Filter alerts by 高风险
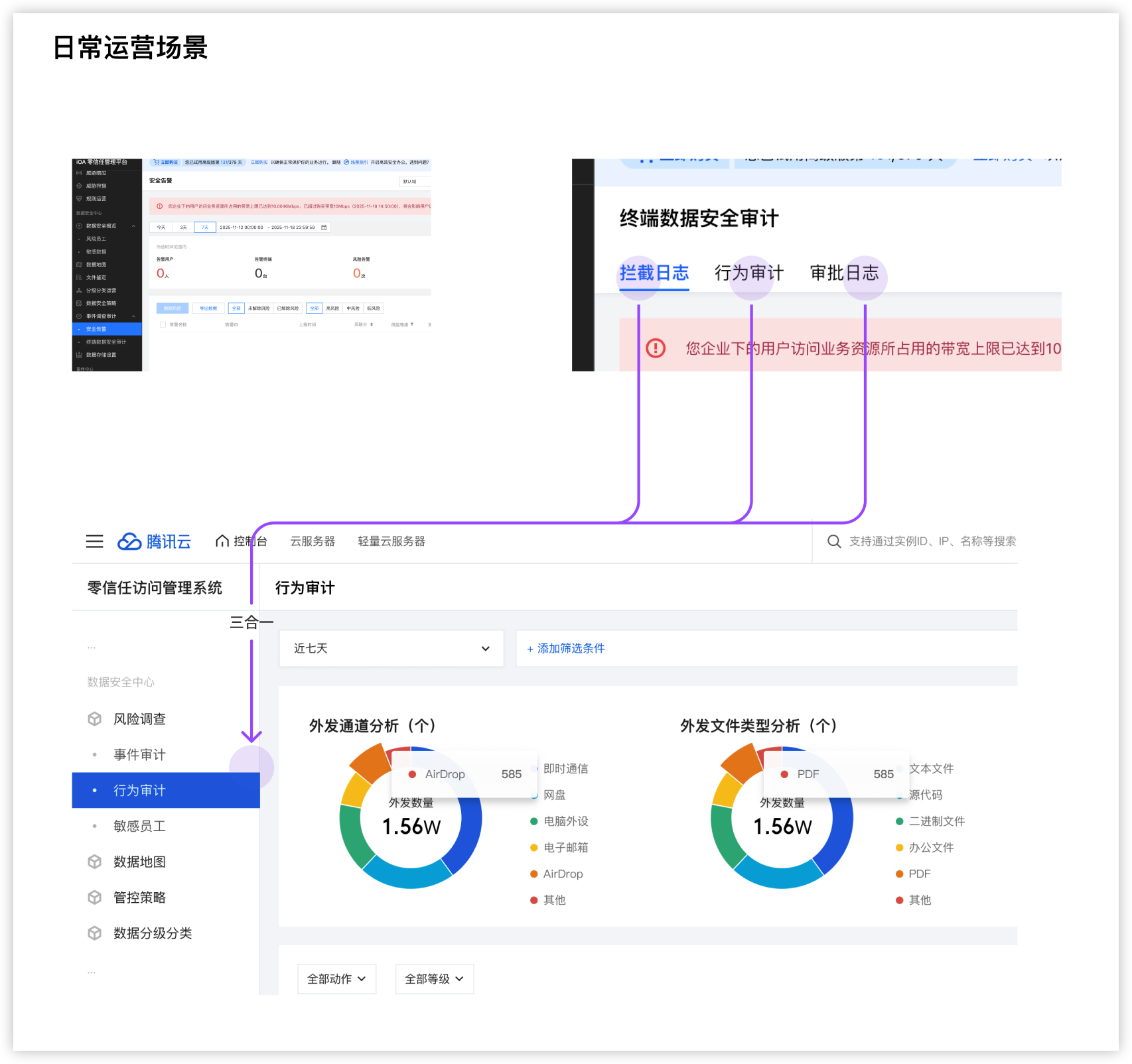 point(332,308)
